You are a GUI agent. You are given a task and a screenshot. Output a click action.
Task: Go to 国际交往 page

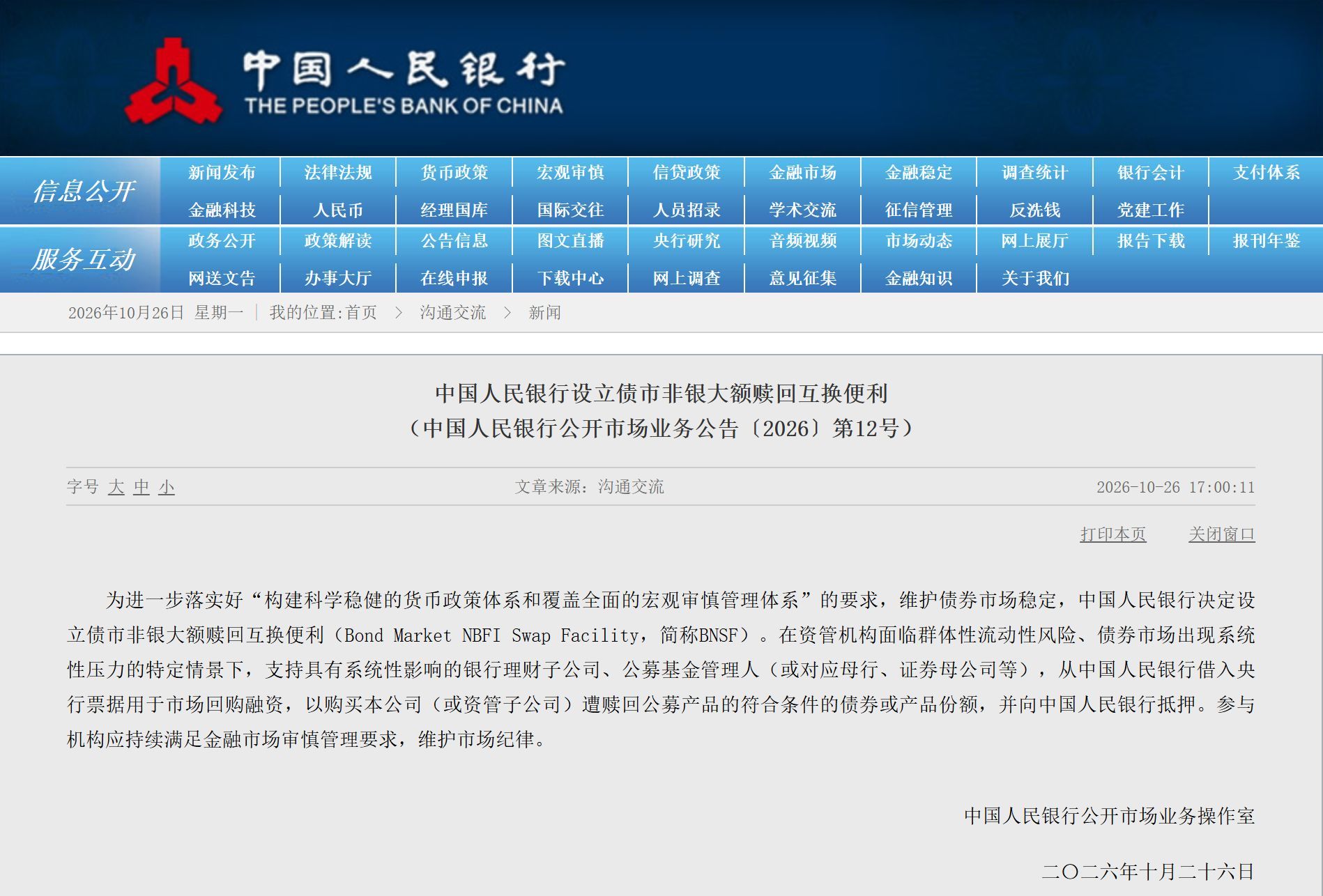tap(570, 210)
